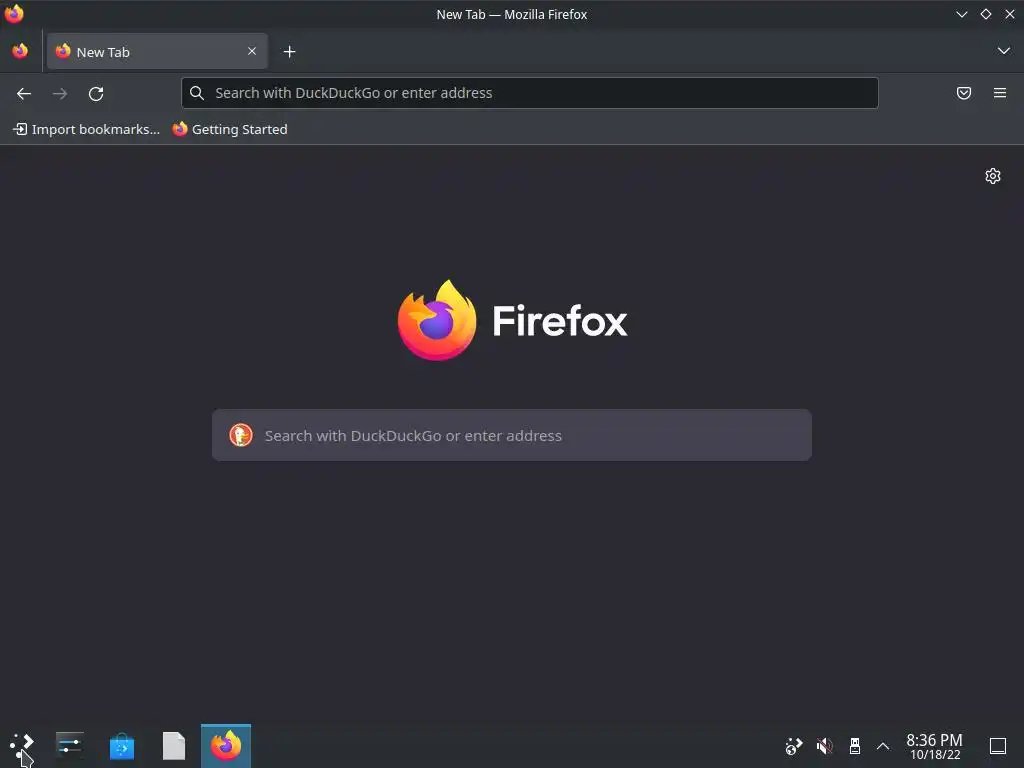Image resolution: width=1024 pixels, height=768 pixels.
Task: Click the show desktop button
Action: [x=998, y=746]
